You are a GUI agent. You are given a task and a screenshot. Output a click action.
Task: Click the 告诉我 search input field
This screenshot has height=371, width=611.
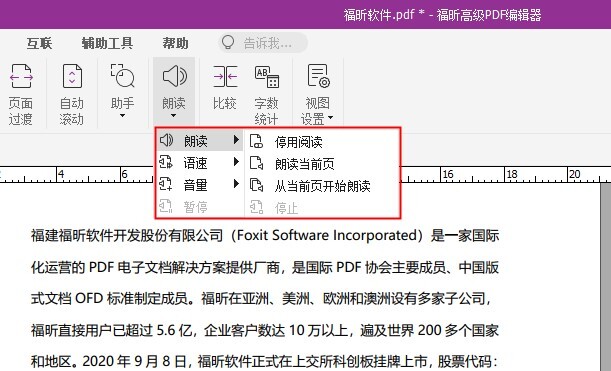[263, 42]
